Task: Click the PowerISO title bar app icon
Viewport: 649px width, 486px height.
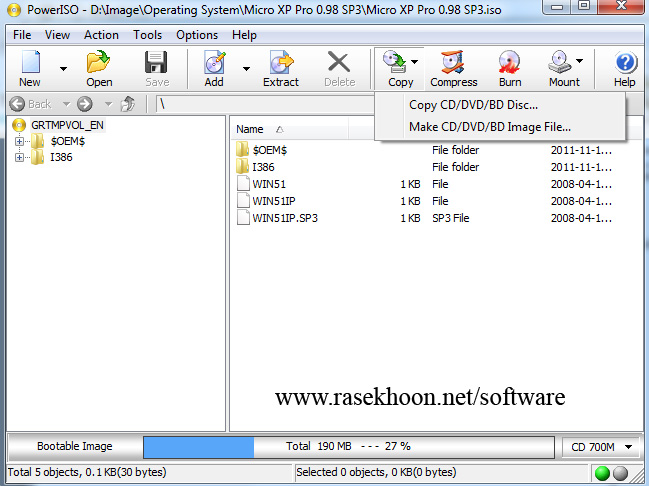Action: [x=14, y=10]
